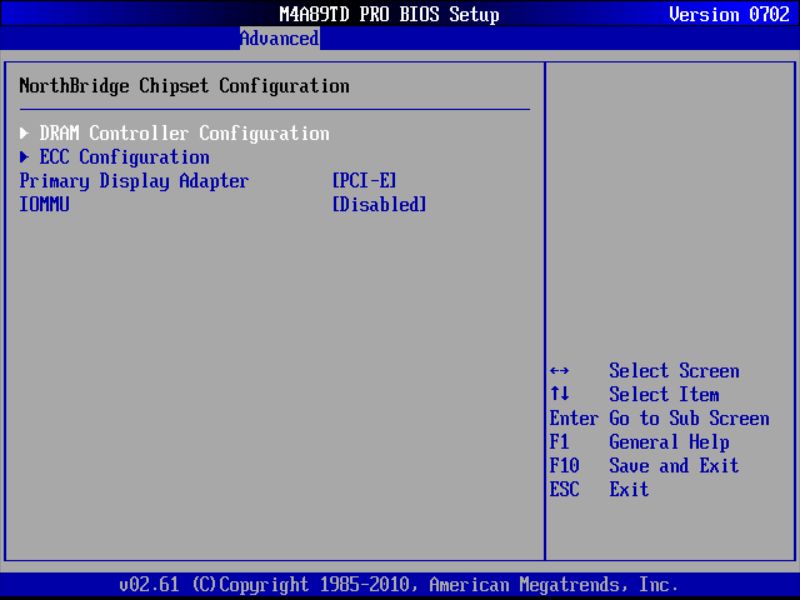Image resolution: width=800 pixels, height=600 pixels.
Task: Click the triangle icon before ECC Configuration
Action: (24, 157)
